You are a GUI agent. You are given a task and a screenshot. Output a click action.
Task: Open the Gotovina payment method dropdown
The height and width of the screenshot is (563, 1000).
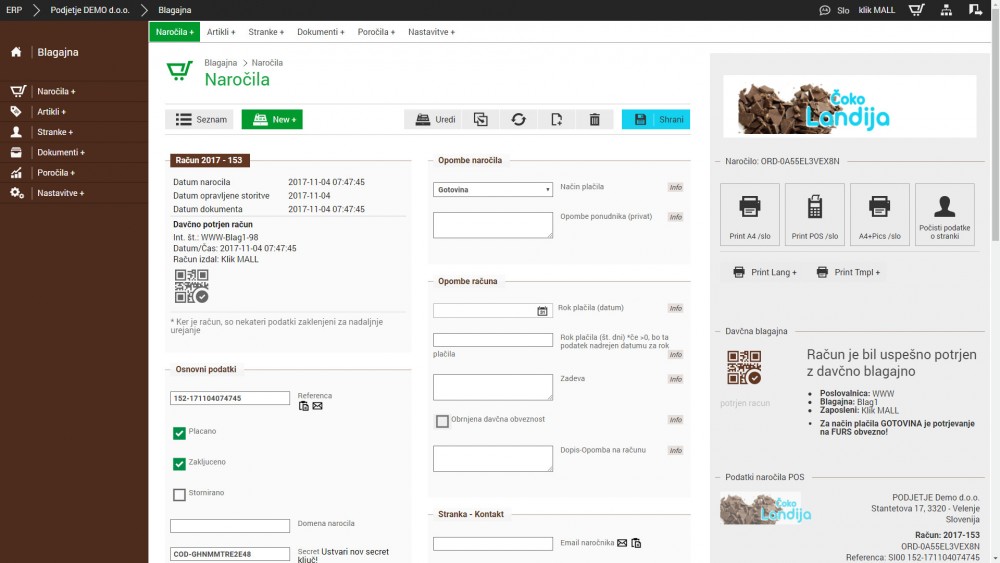[x=492, y=189]
